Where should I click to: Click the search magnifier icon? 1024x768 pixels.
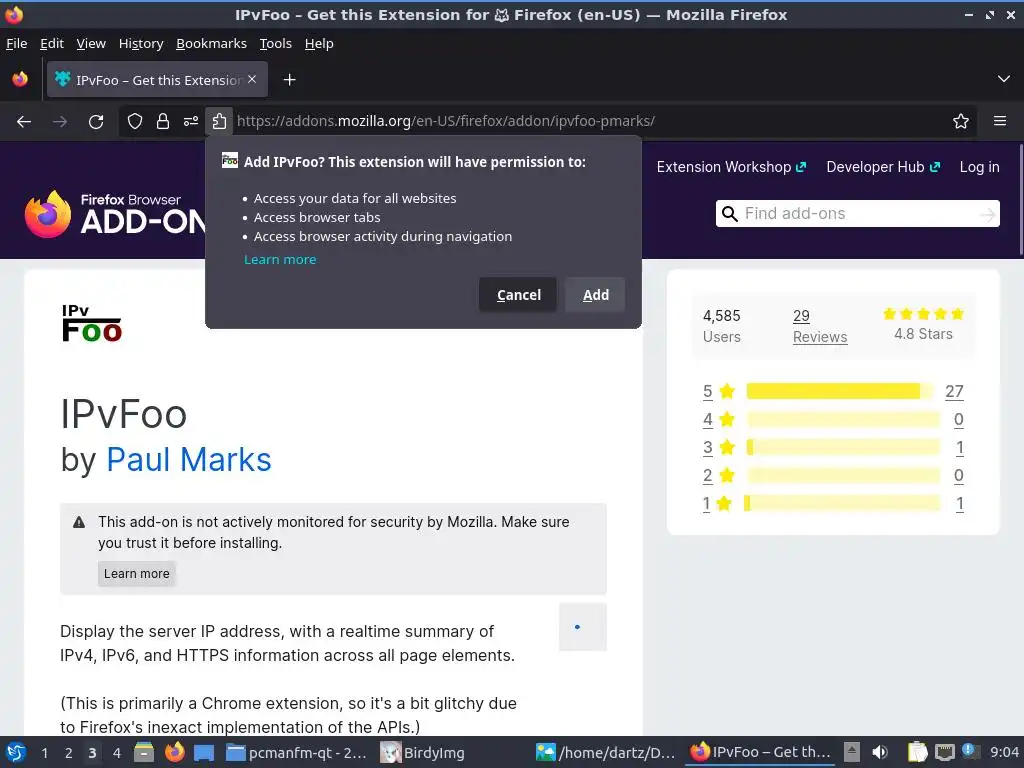pos(729,214)
